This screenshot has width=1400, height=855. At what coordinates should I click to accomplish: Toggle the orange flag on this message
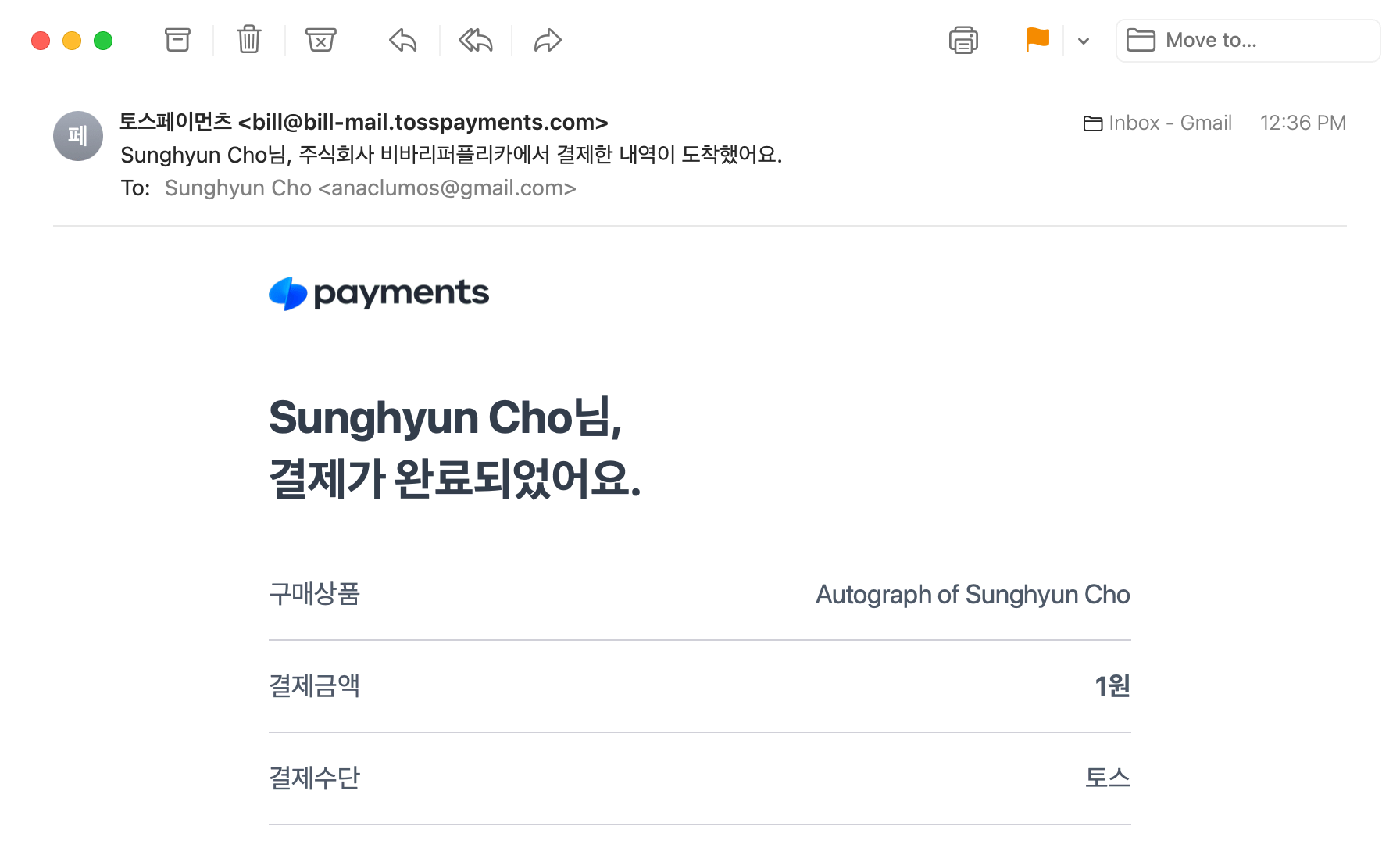1037,40
